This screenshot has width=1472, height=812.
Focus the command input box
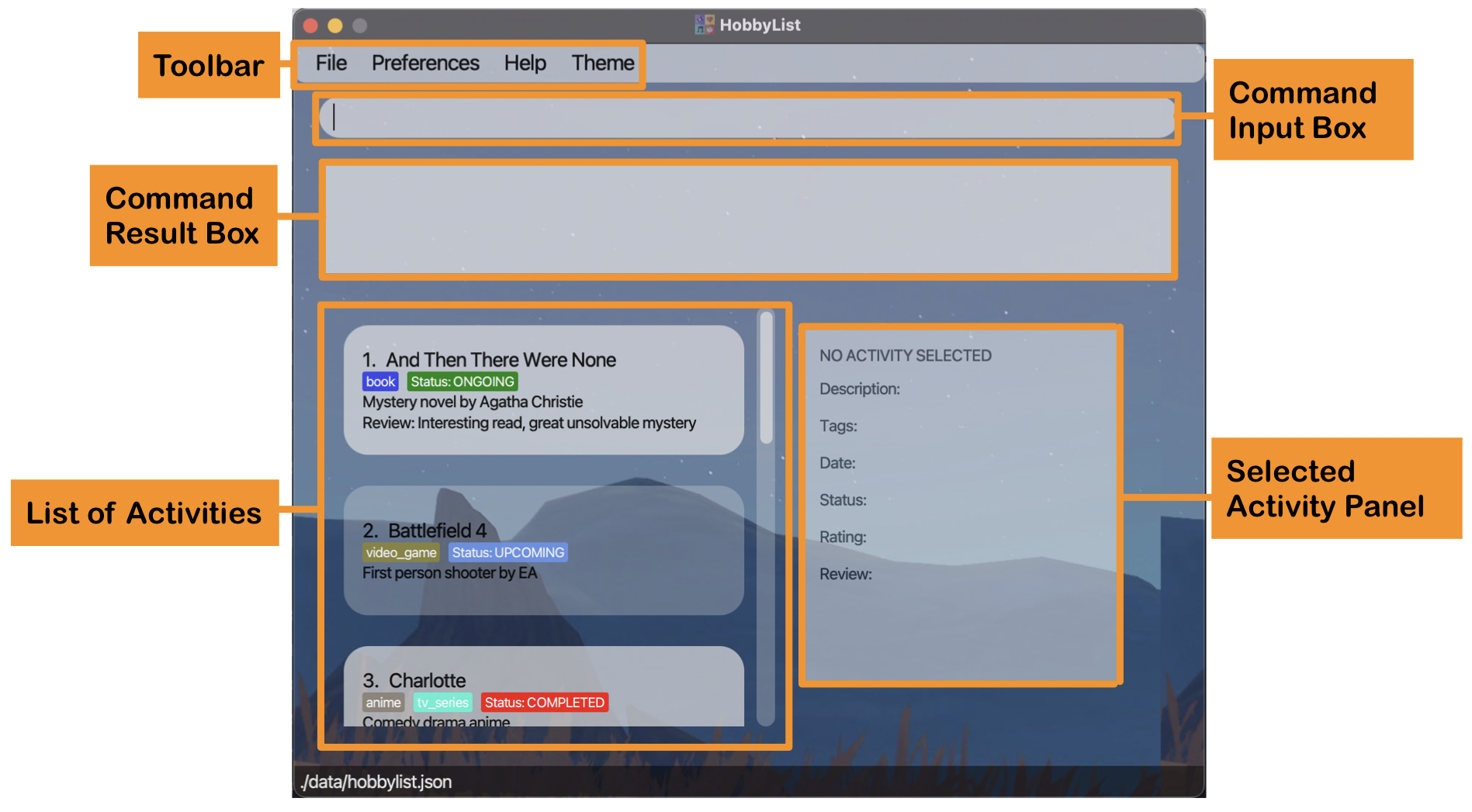coord(746,118)
